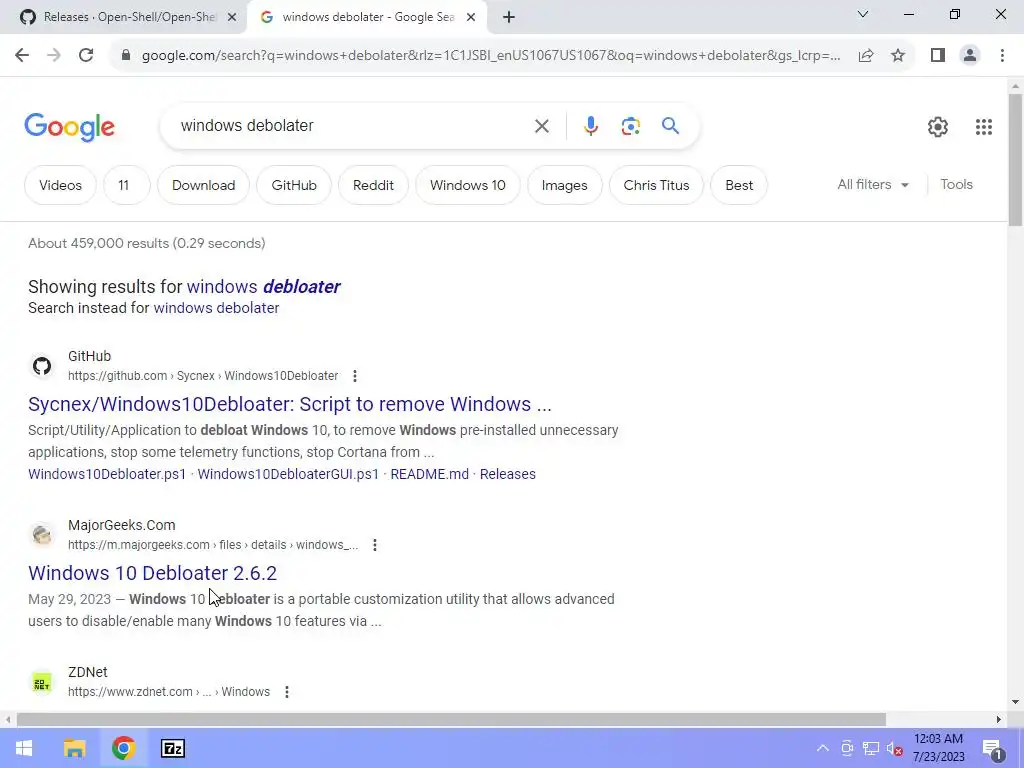
Task: Reload the page with the refresh icon
Action: click(x=86, y=56)
